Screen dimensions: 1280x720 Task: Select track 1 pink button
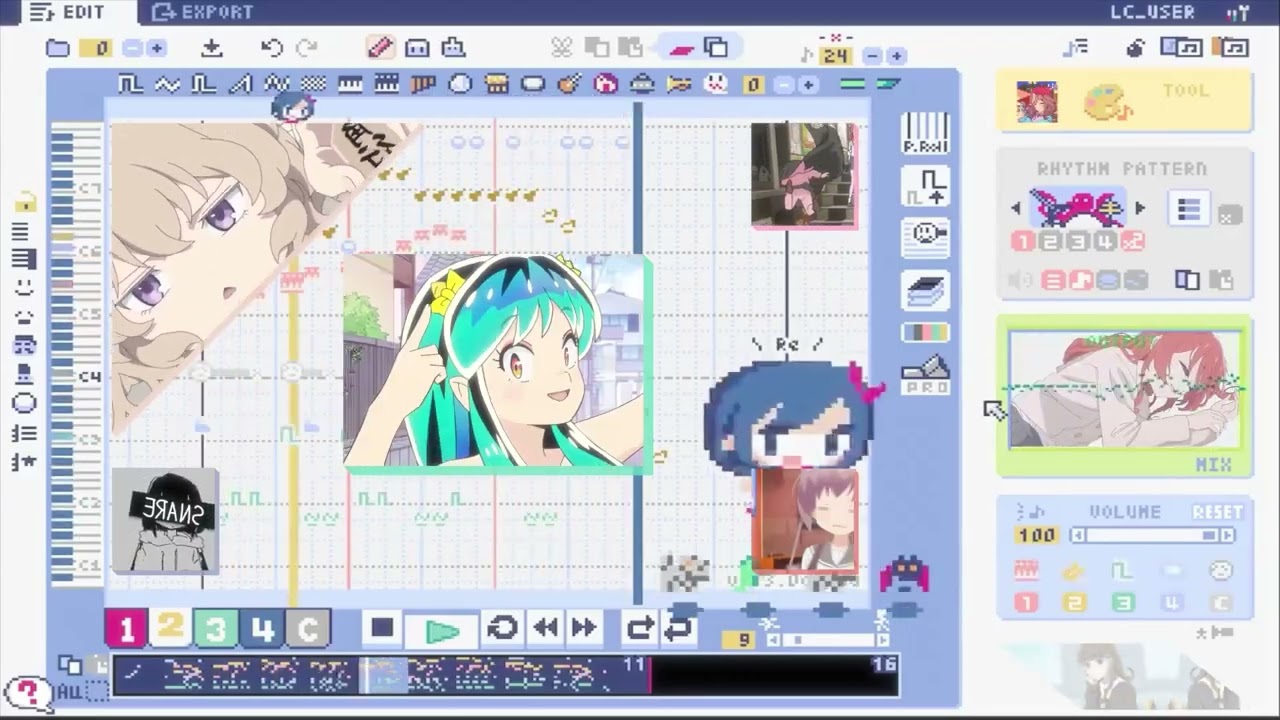coord(126,629)
